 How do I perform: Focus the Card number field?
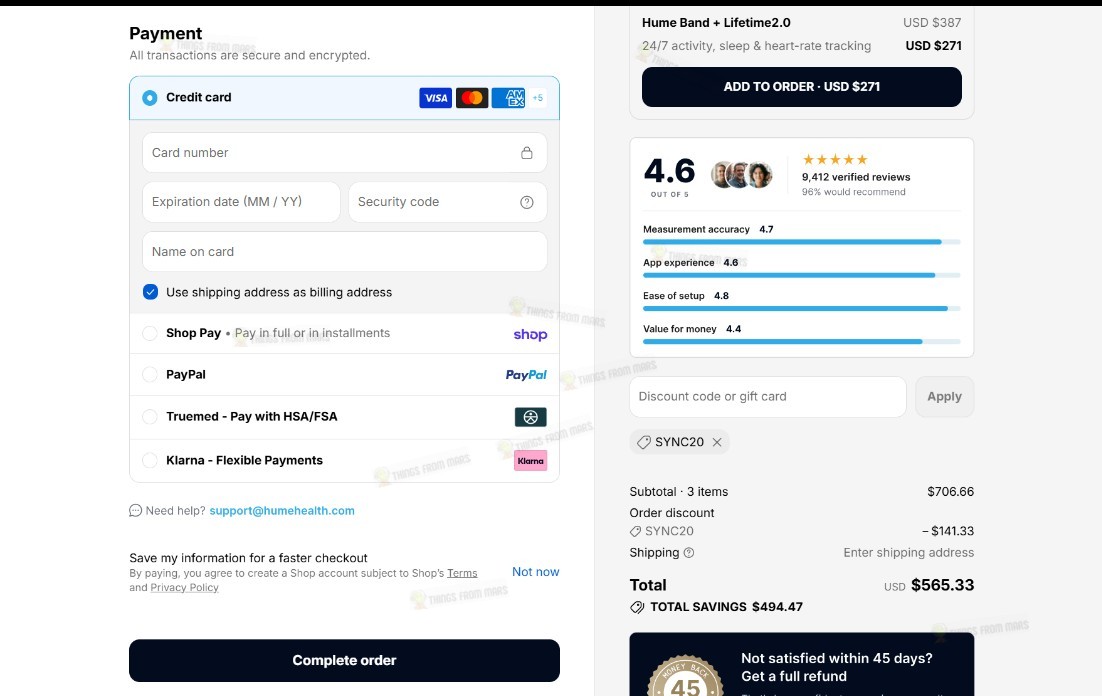pyautogui.click(x=344, y=153)
